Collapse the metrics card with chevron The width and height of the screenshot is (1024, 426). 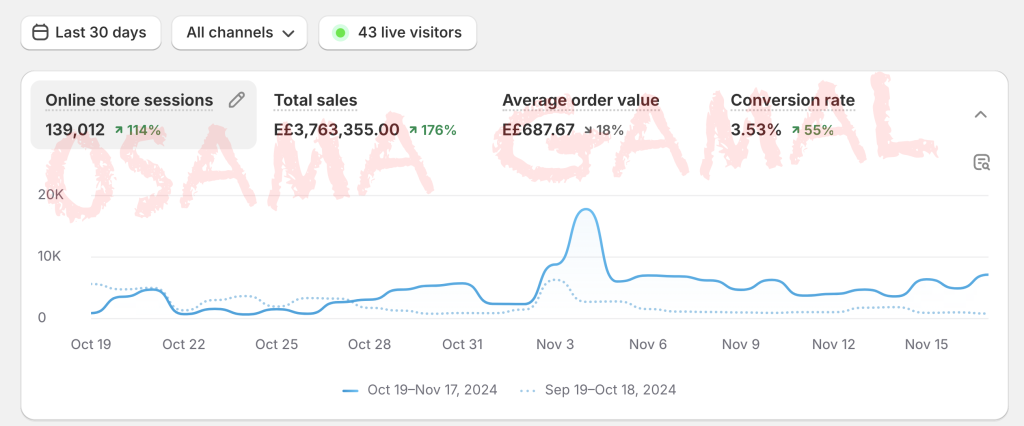[x=981, y=114]
